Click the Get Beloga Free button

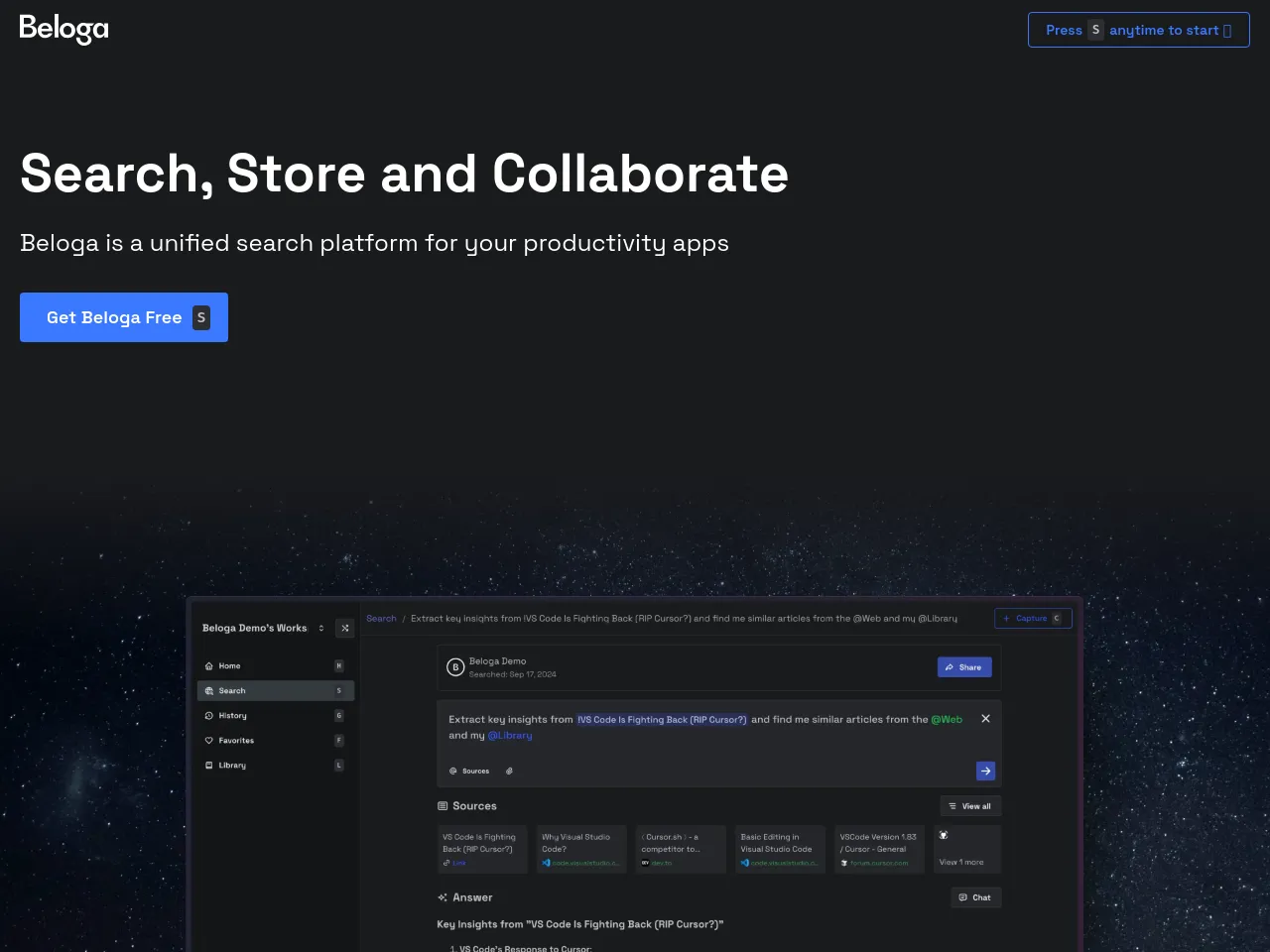[x=124, y=317]
